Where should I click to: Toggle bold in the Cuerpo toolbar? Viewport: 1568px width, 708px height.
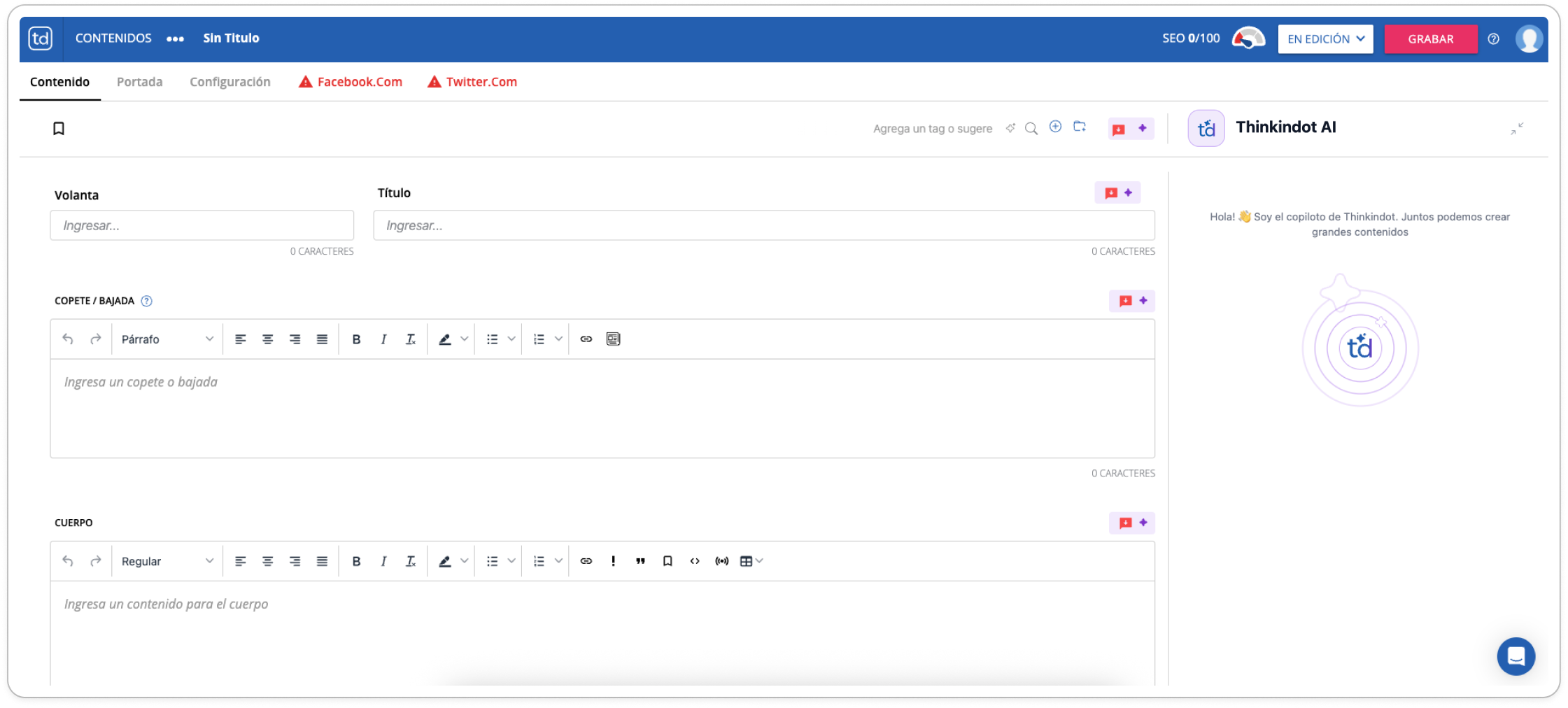point(356,561)
